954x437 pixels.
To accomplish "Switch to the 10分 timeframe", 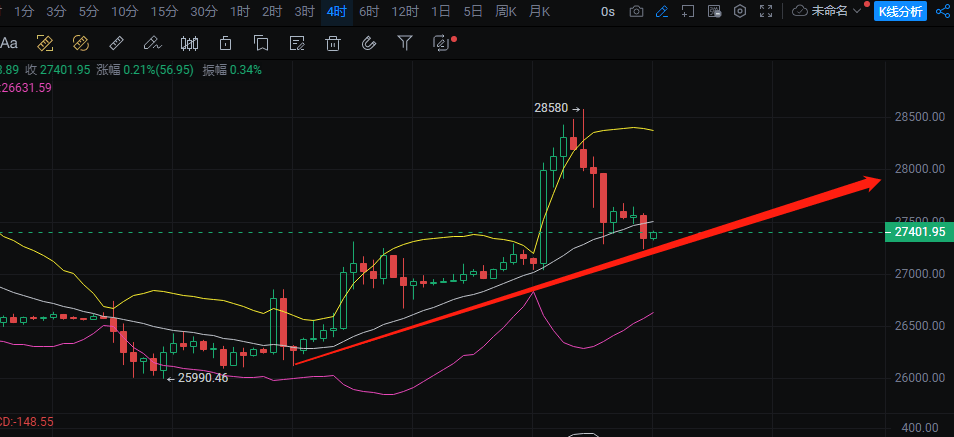I will click(125, 11).
